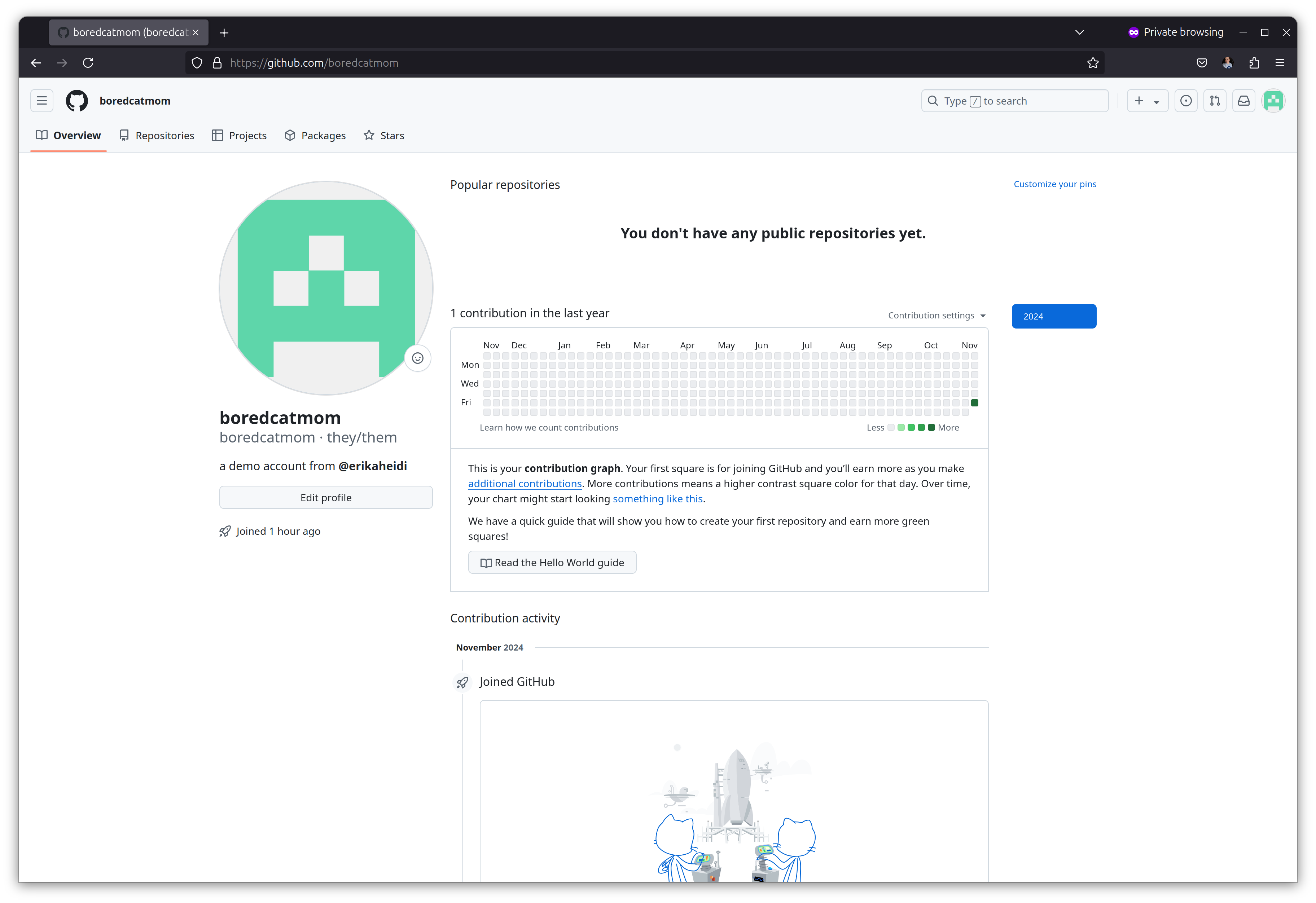Switch to the Overview tab

pos(69,135)
